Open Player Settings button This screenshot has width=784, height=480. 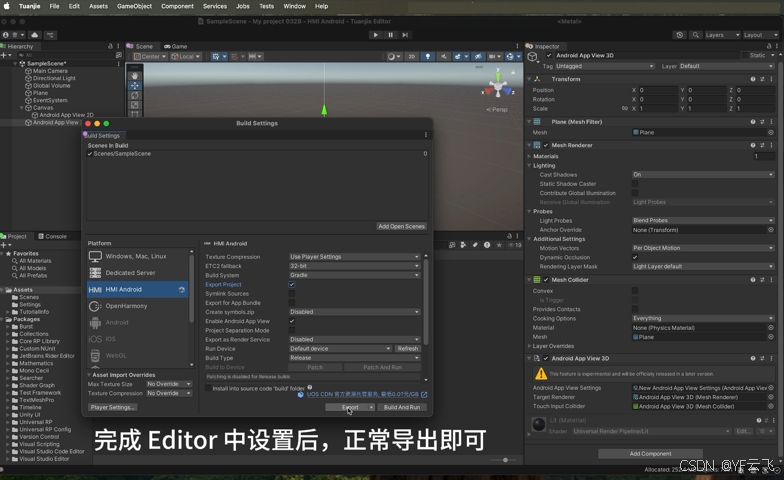tap(112, 407)
